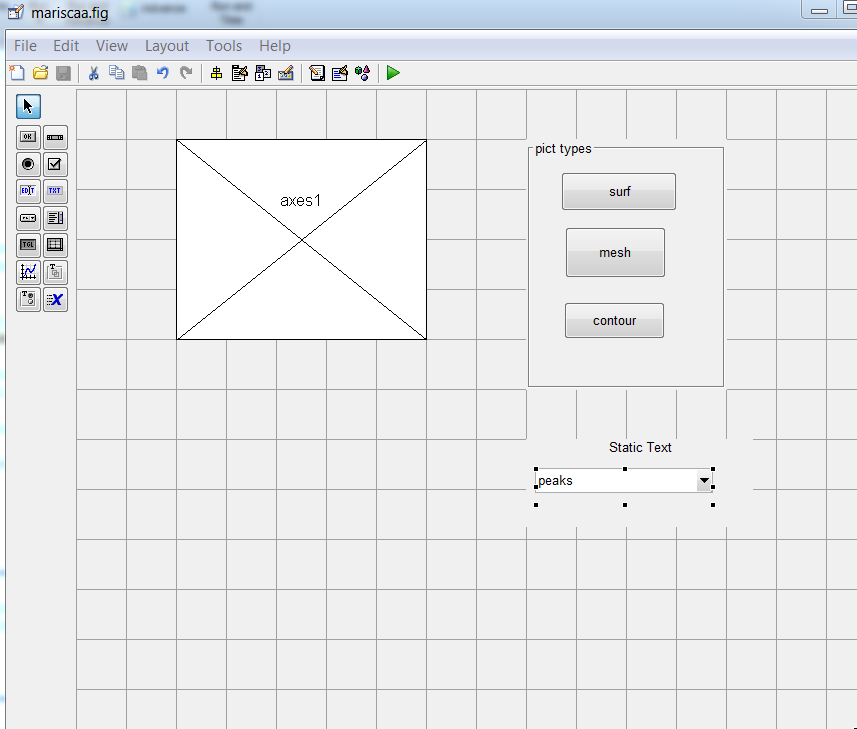857x729 pixels.
Task: Select the Edit Text tool
Action: click(x=28, y=191)
